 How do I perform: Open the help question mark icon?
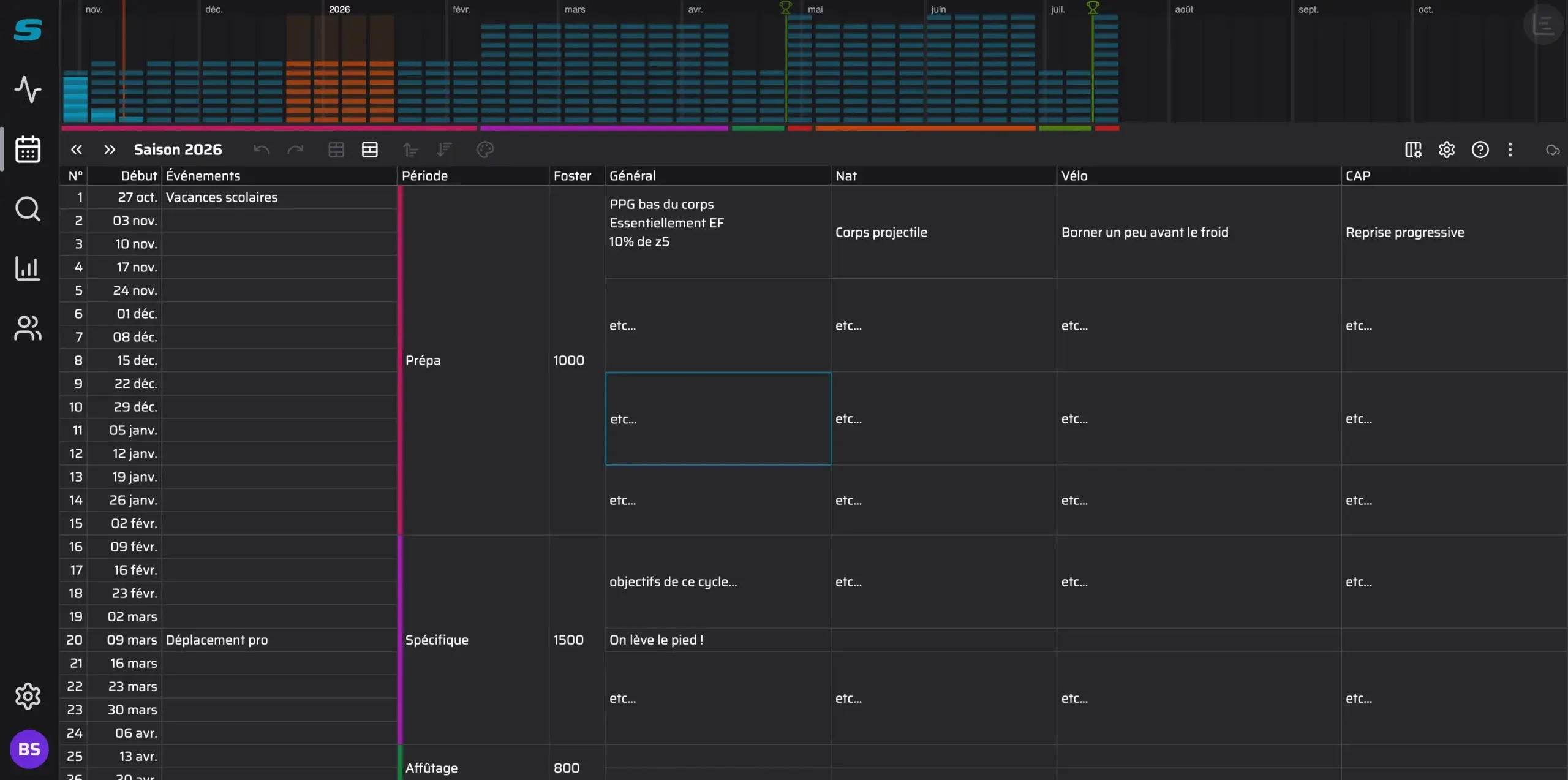tap(1480, 150)
